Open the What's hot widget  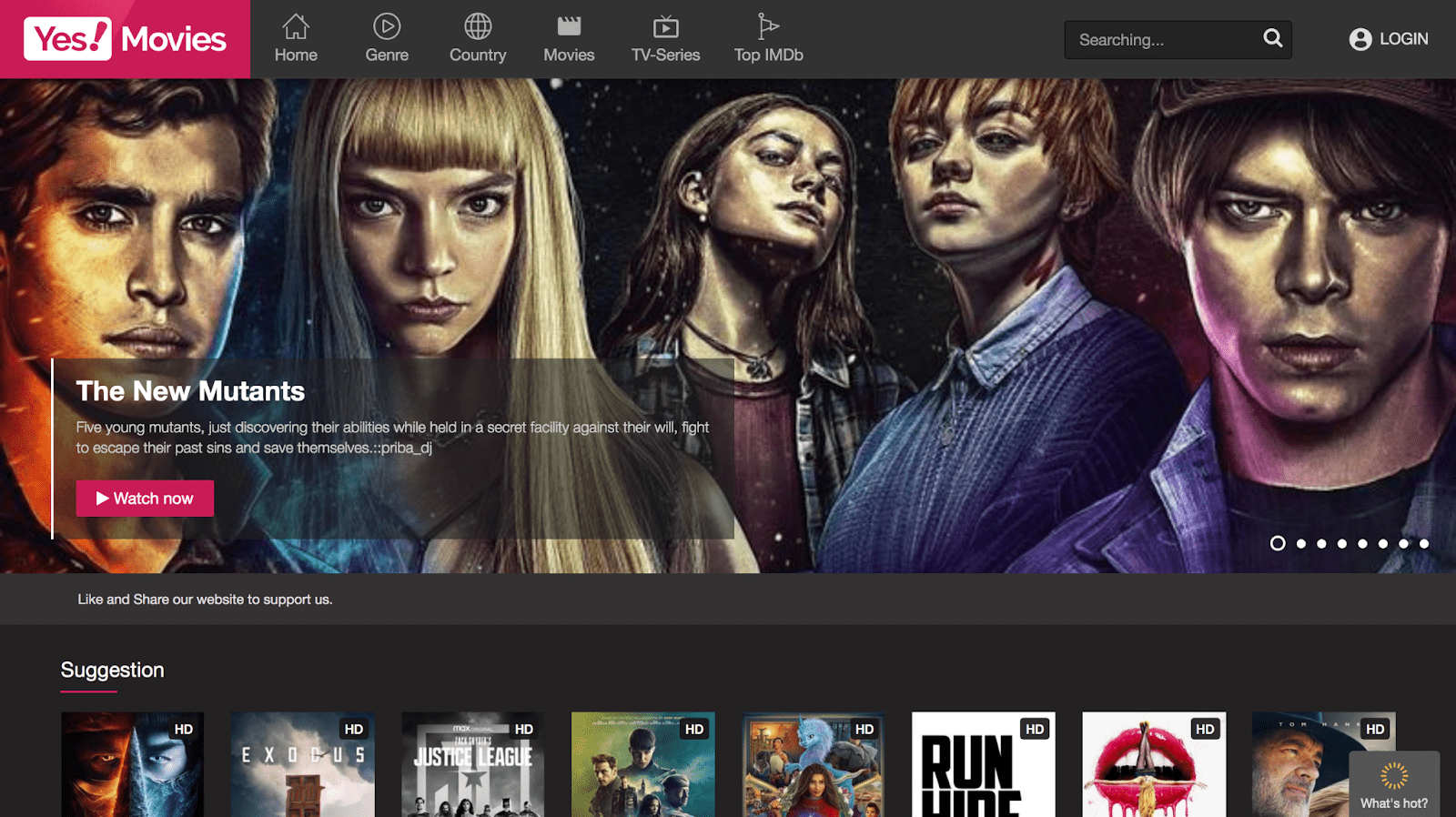1394,783
